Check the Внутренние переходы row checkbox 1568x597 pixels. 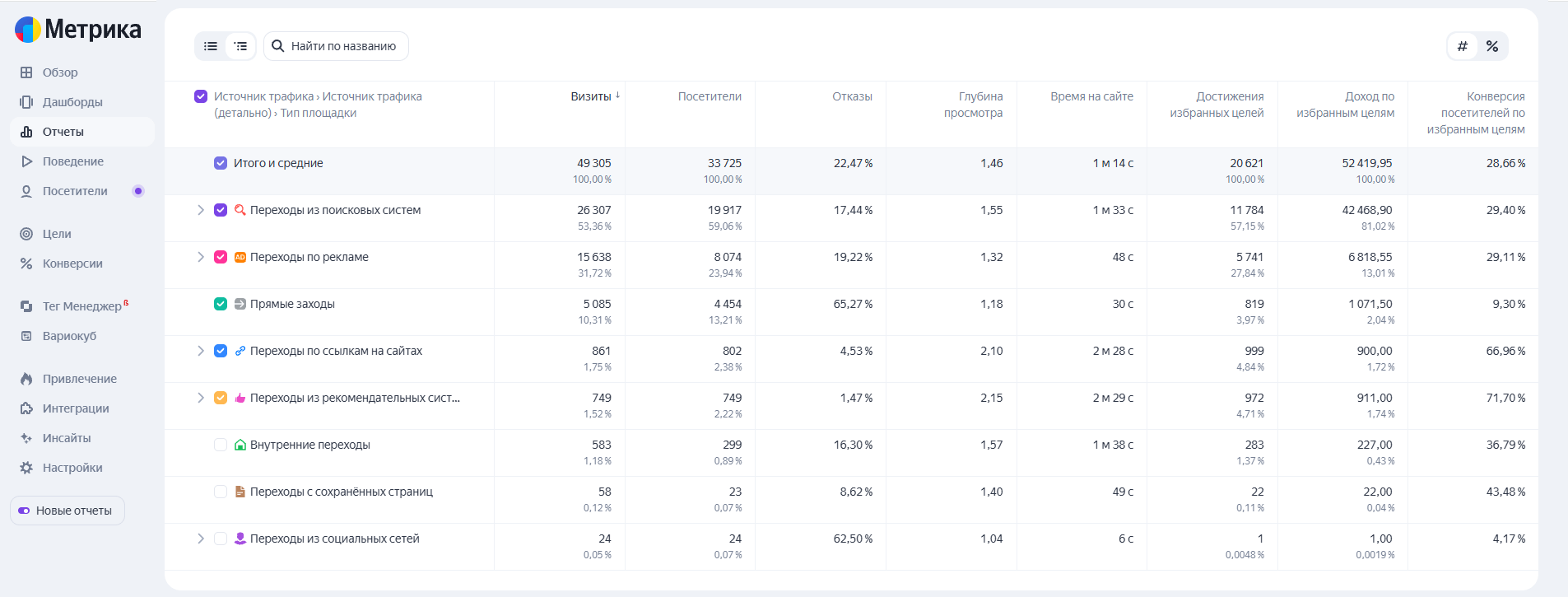pos(221,445)
